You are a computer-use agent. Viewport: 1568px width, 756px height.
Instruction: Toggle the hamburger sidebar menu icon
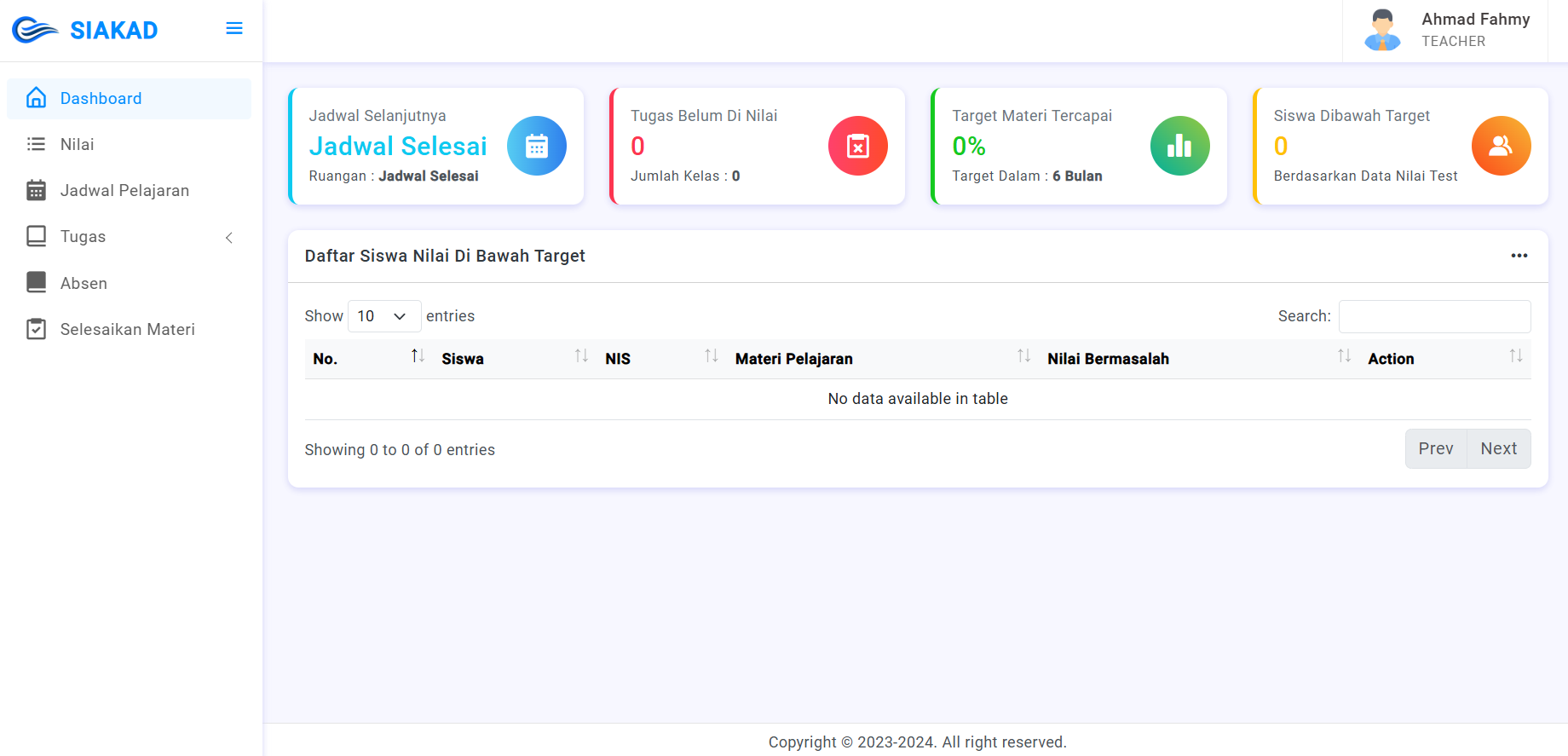pos(234,29)
